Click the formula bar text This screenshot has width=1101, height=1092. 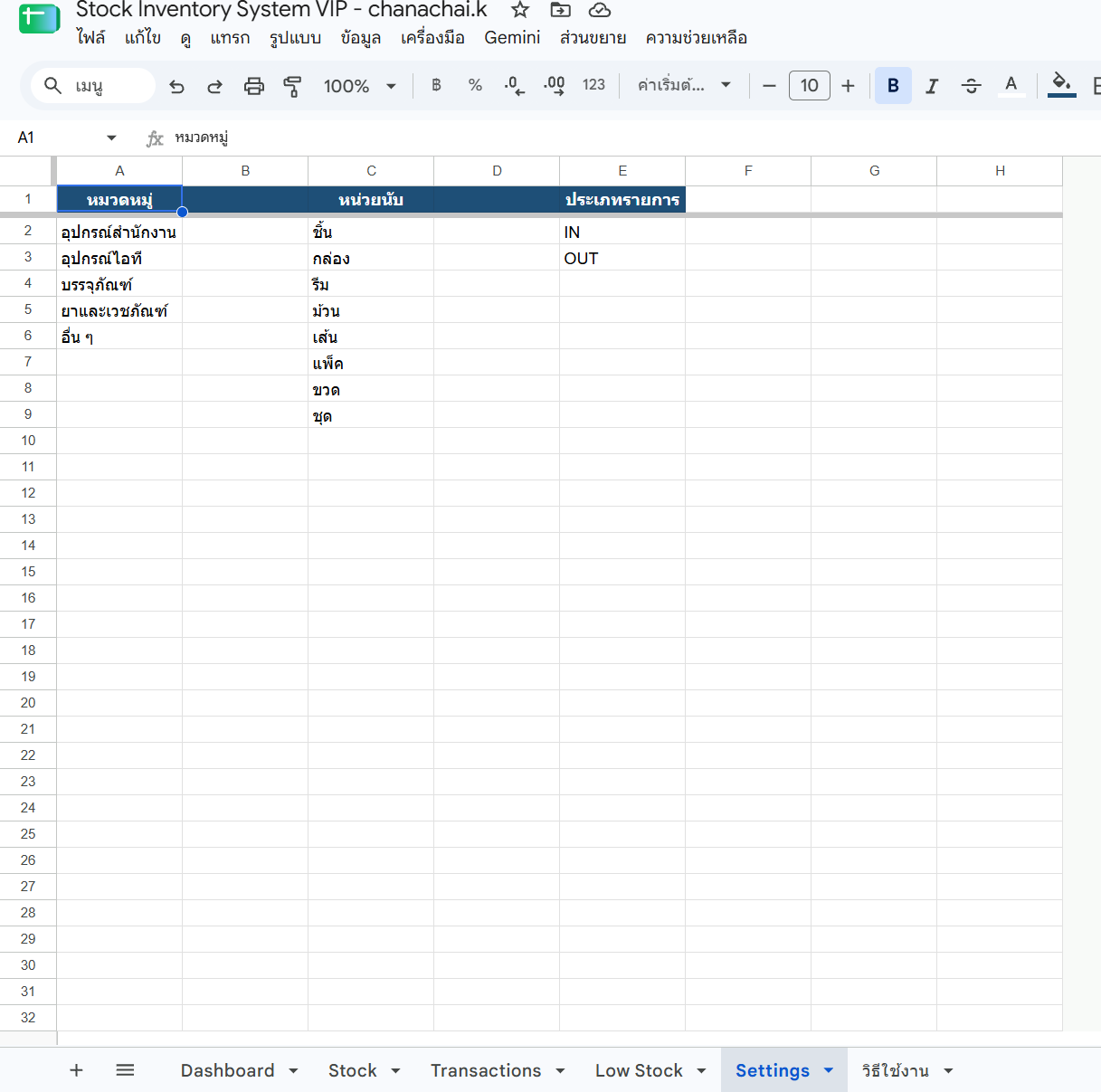pyautogui.click(x=201, y=138)
